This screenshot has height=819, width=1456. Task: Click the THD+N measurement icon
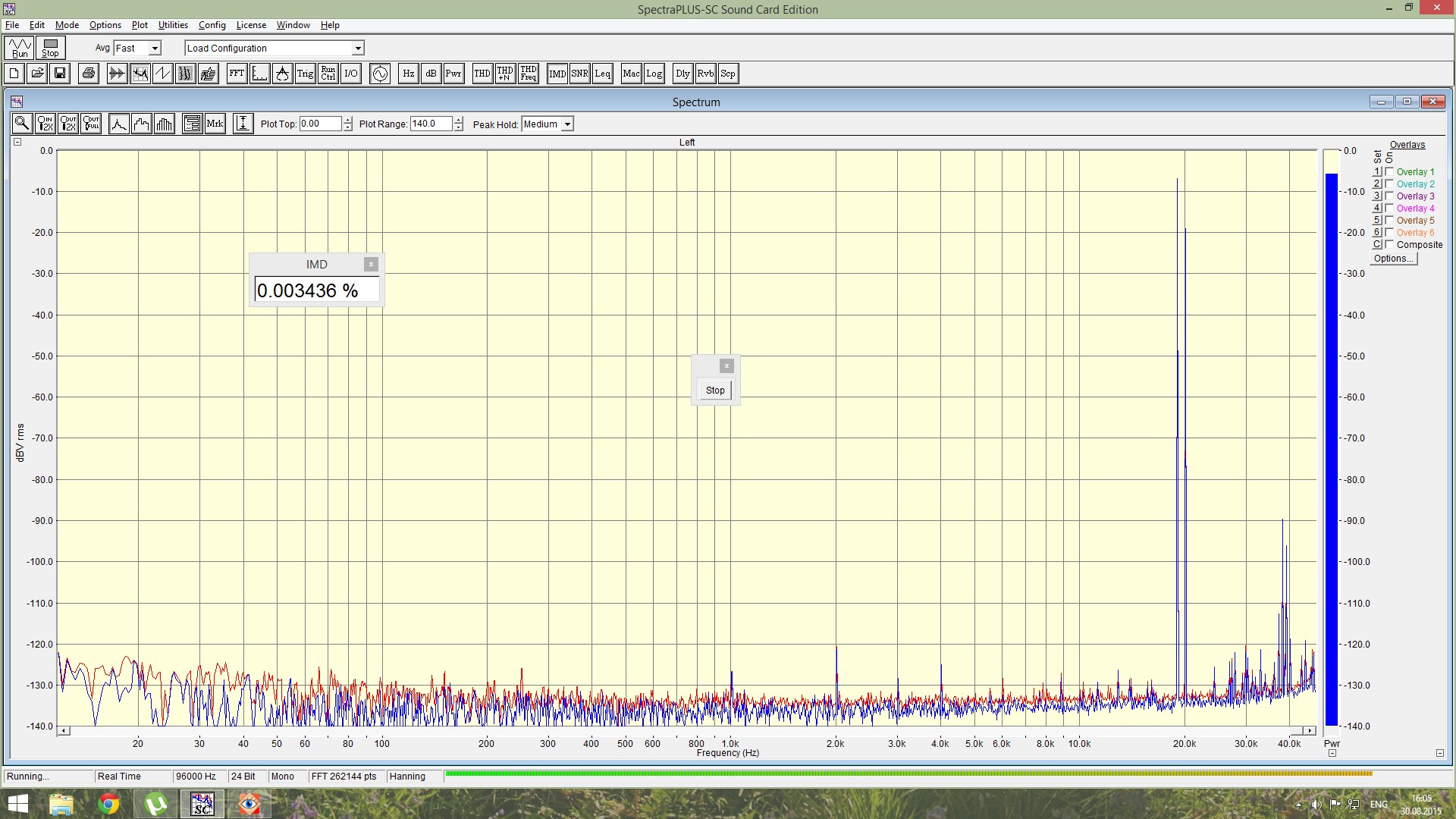(505, 74)
